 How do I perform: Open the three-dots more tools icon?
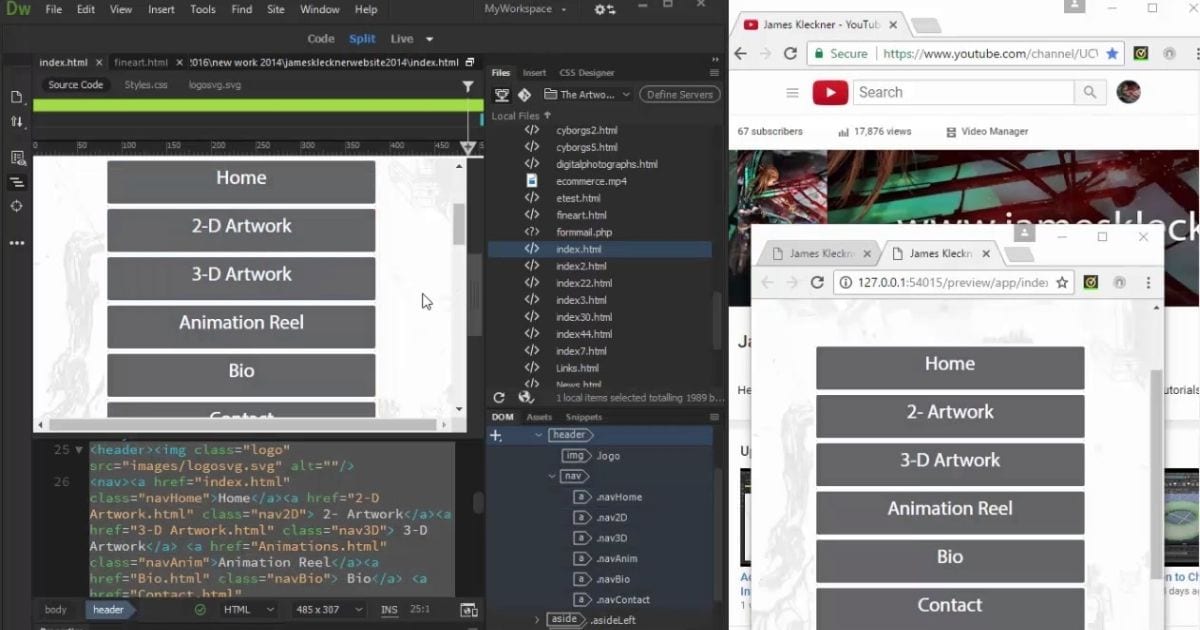click(x=16, y=243)
